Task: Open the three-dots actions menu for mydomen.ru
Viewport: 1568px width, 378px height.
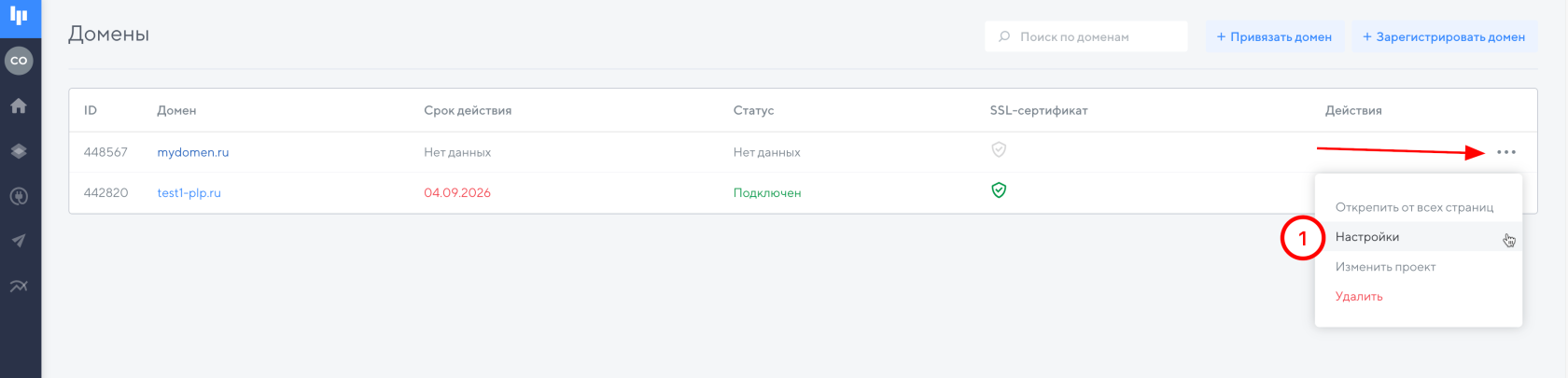Action: [x=1506, y=152]
